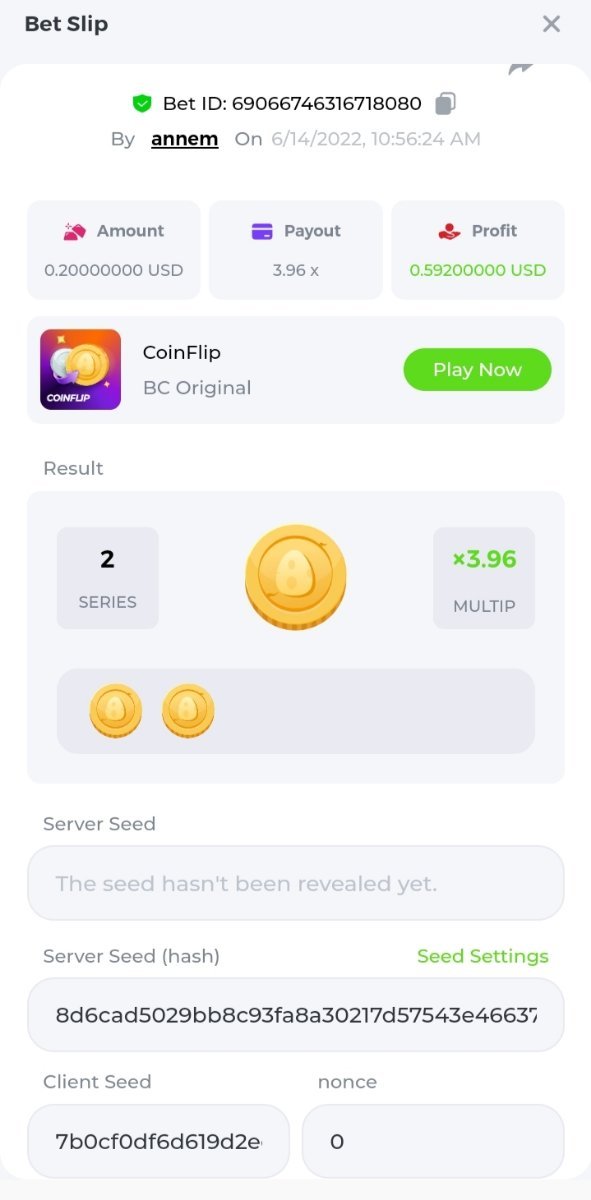
Task: Click the Amount icon
Action: click(74, 231)
